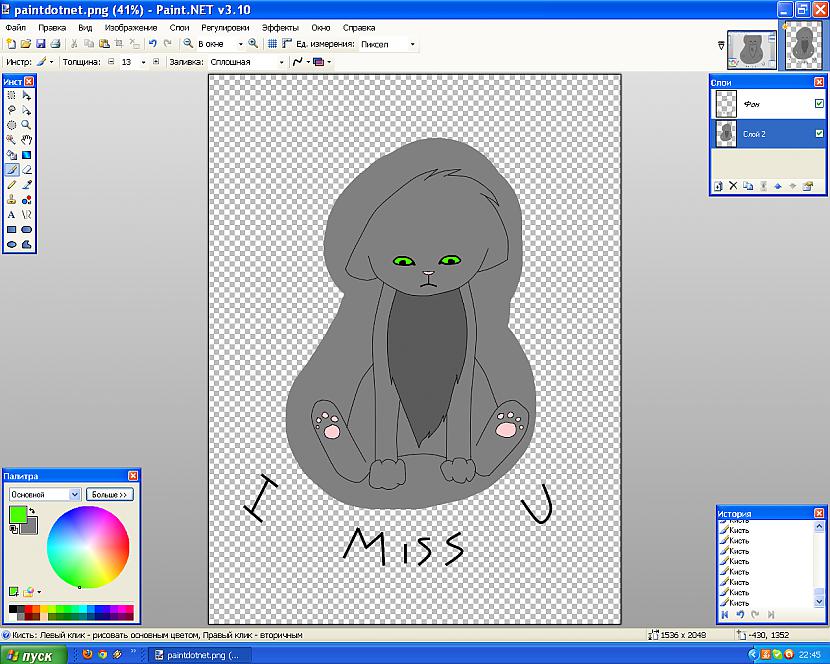Screen dimensions: 830x664
Task: Choose the Ellipse shape tool
Action: pos(12,244)
